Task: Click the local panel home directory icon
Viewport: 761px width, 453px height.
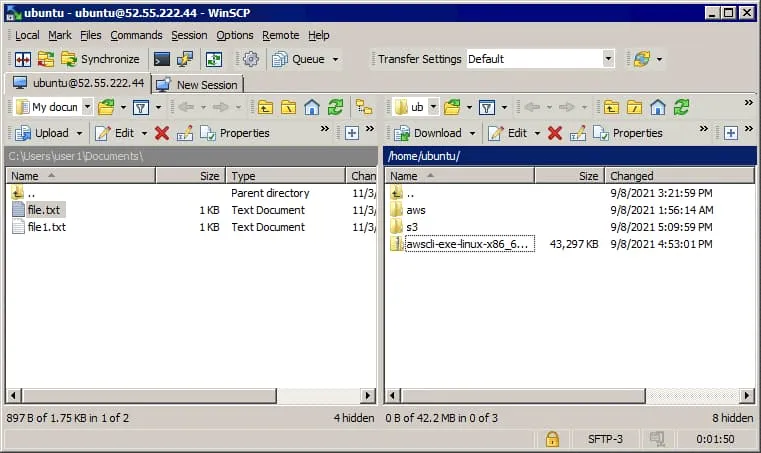Action: point(312,107)
